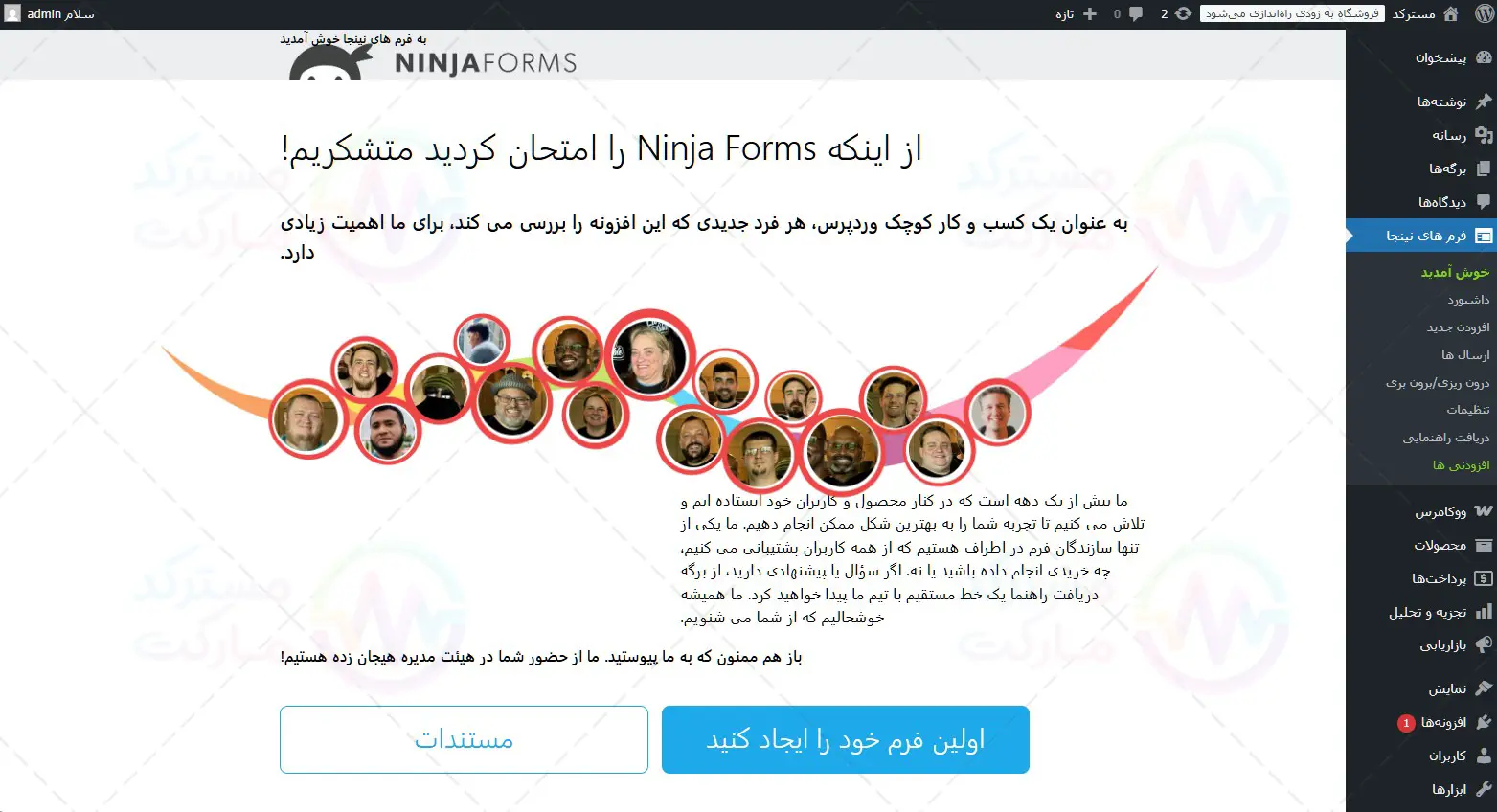Click "اولین فرم خود را ایجاد کنید" button
The image size is (1497, 812).
point(846,739)
